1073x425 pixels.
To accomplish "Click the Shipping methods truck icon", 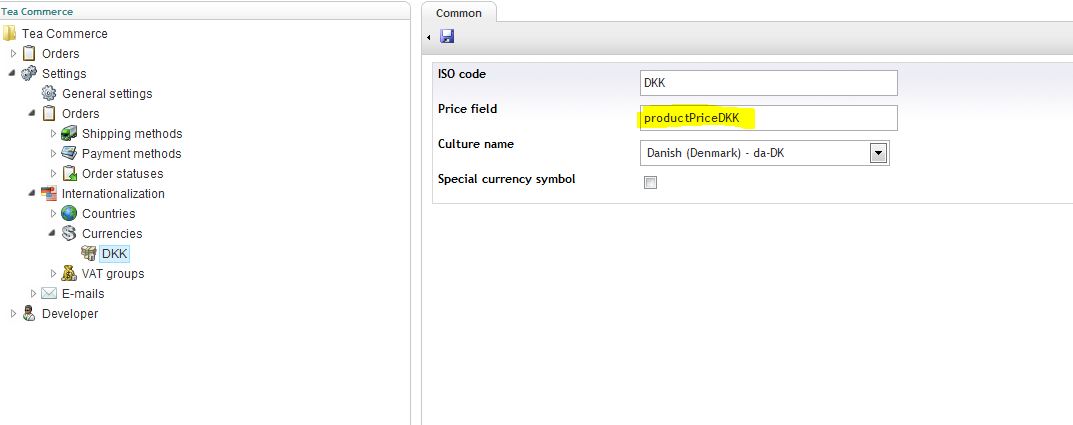I will pos(69,133).
